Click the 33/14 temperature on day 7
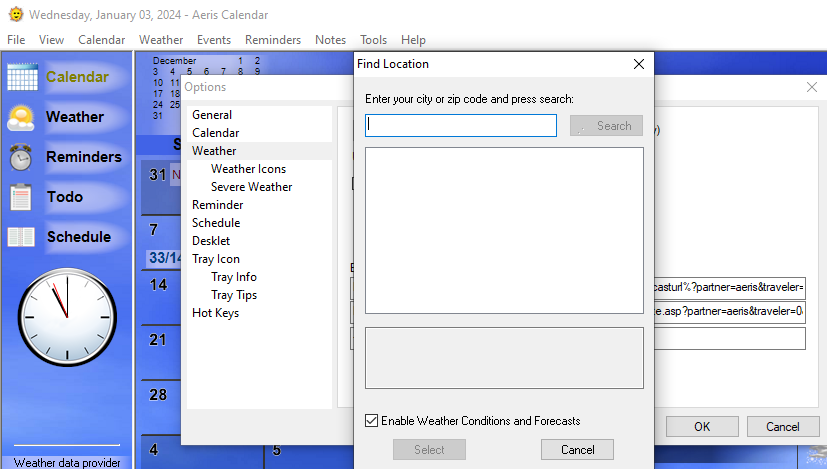Viewport: 827px width, 469px height. 164,258
